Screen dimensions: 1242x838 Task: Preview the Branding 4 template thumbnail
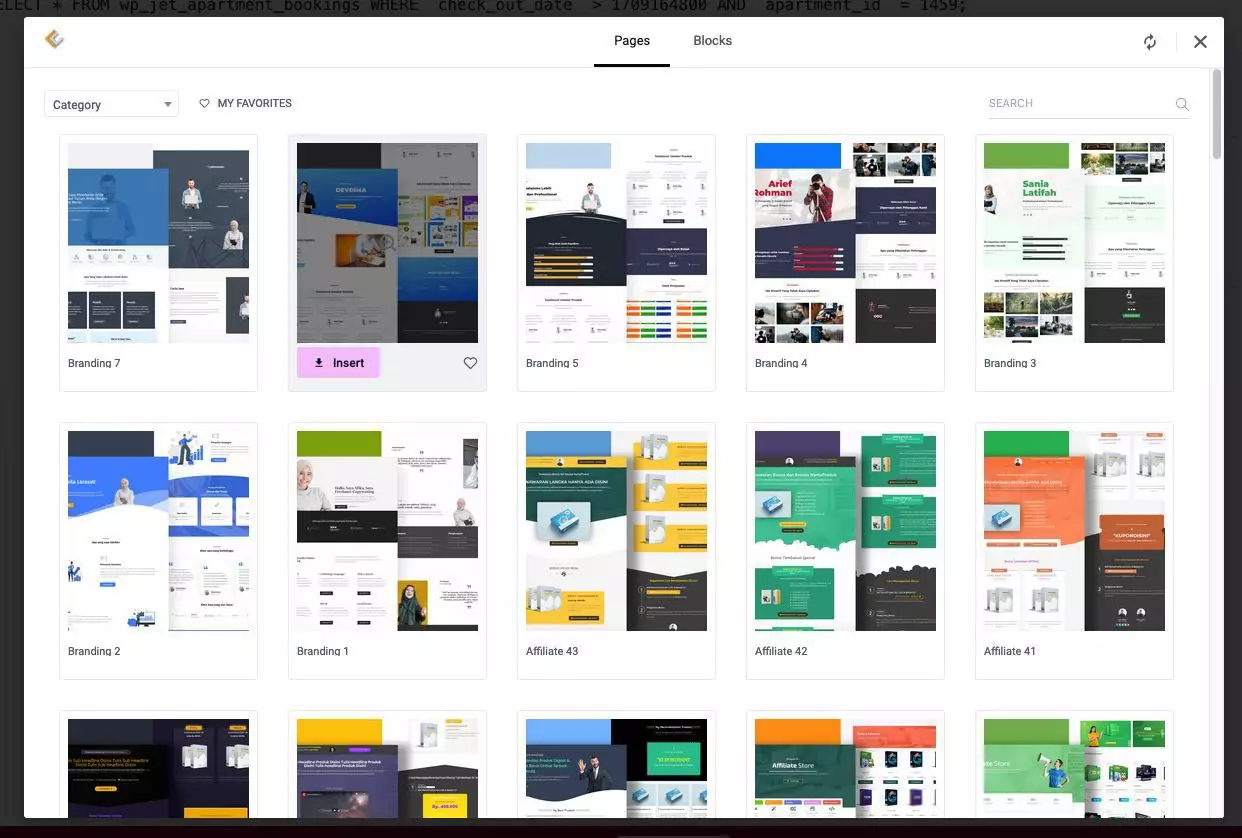coord(845,243)
